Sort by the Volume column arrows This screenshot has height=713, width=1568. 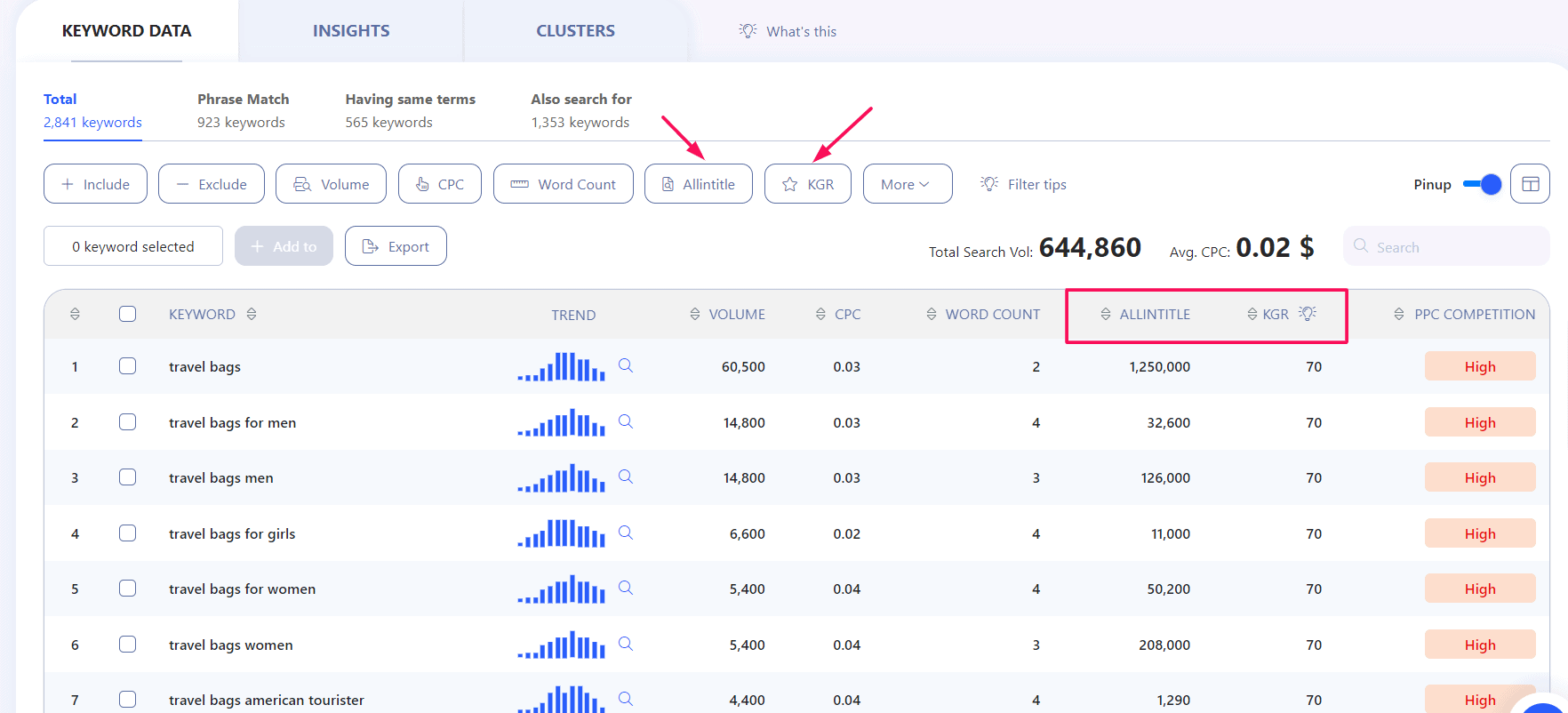coord(695,314)
